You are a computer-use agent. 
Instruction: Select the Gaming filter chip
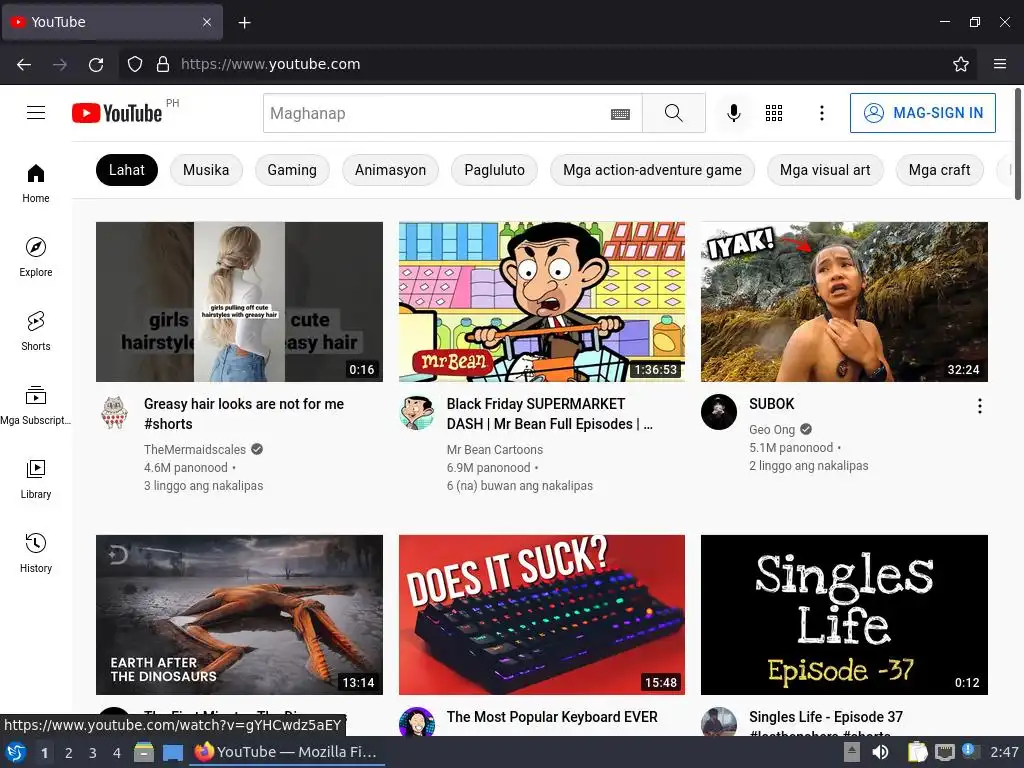click(292, 170)
